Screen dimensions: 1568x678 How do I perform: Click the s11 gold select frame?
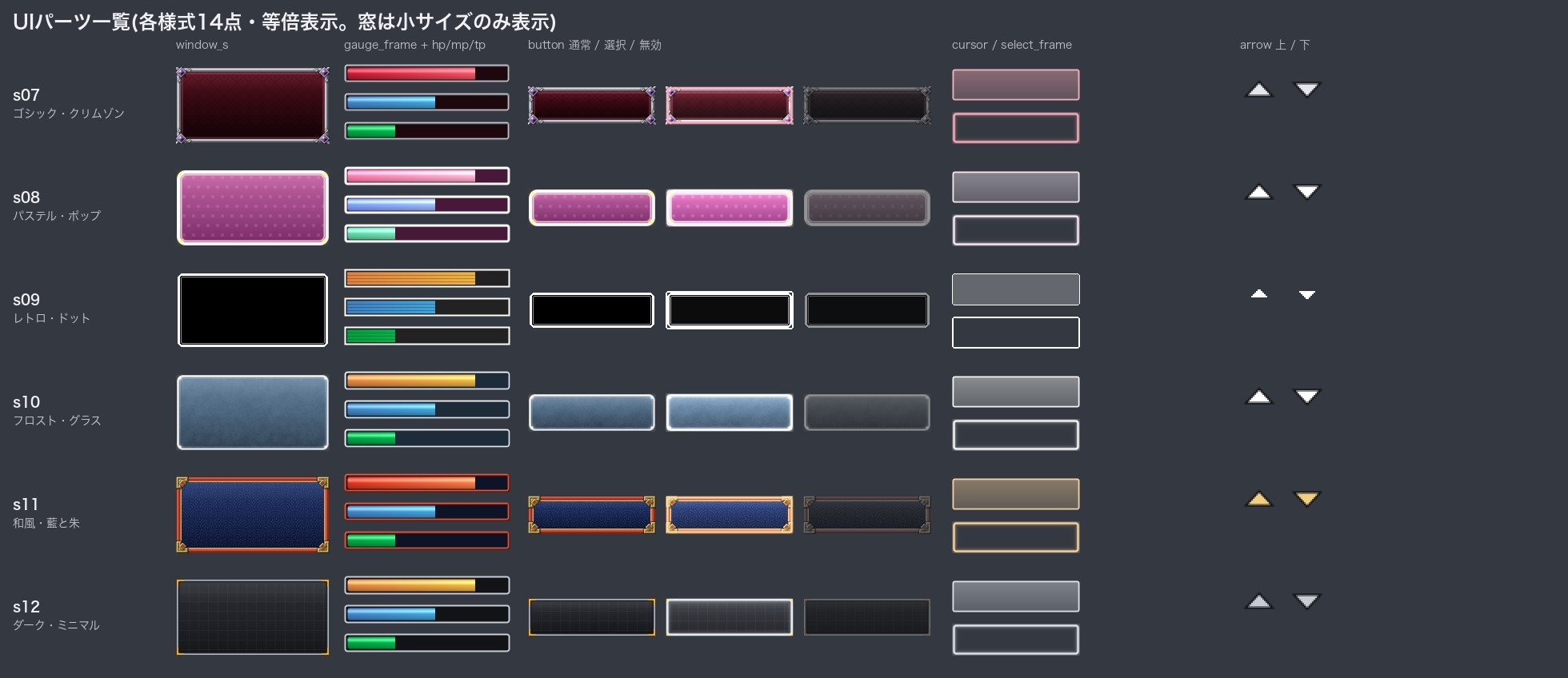1016,537
